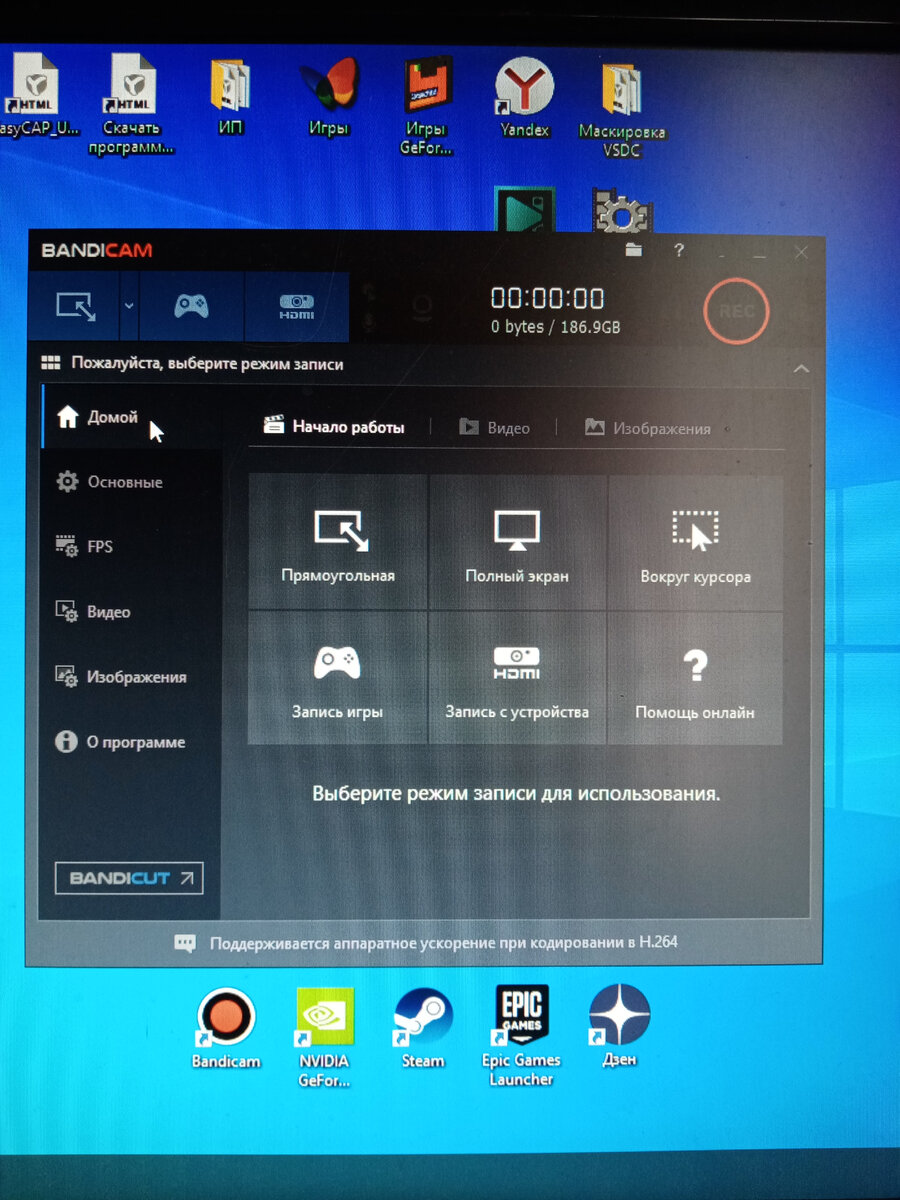The width and height of the screenshot is (900, 1200).
Task: Open the О программе section
Action: [131, 743]
